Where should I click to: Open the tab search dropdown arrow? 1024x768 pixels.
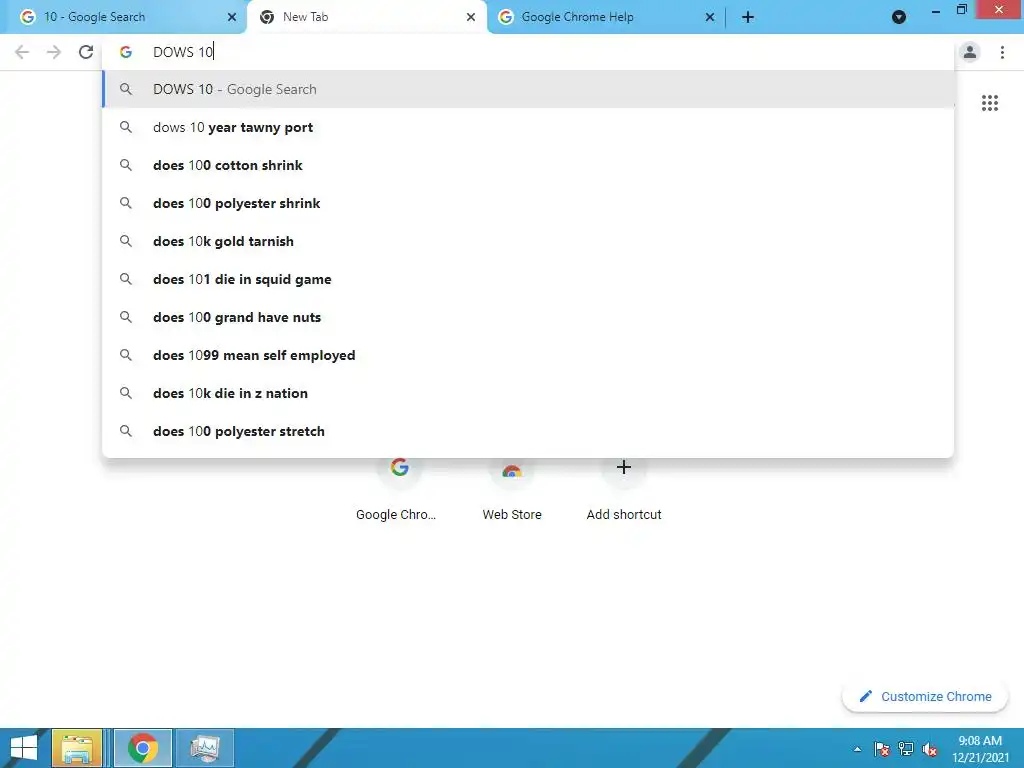point(899,17)
